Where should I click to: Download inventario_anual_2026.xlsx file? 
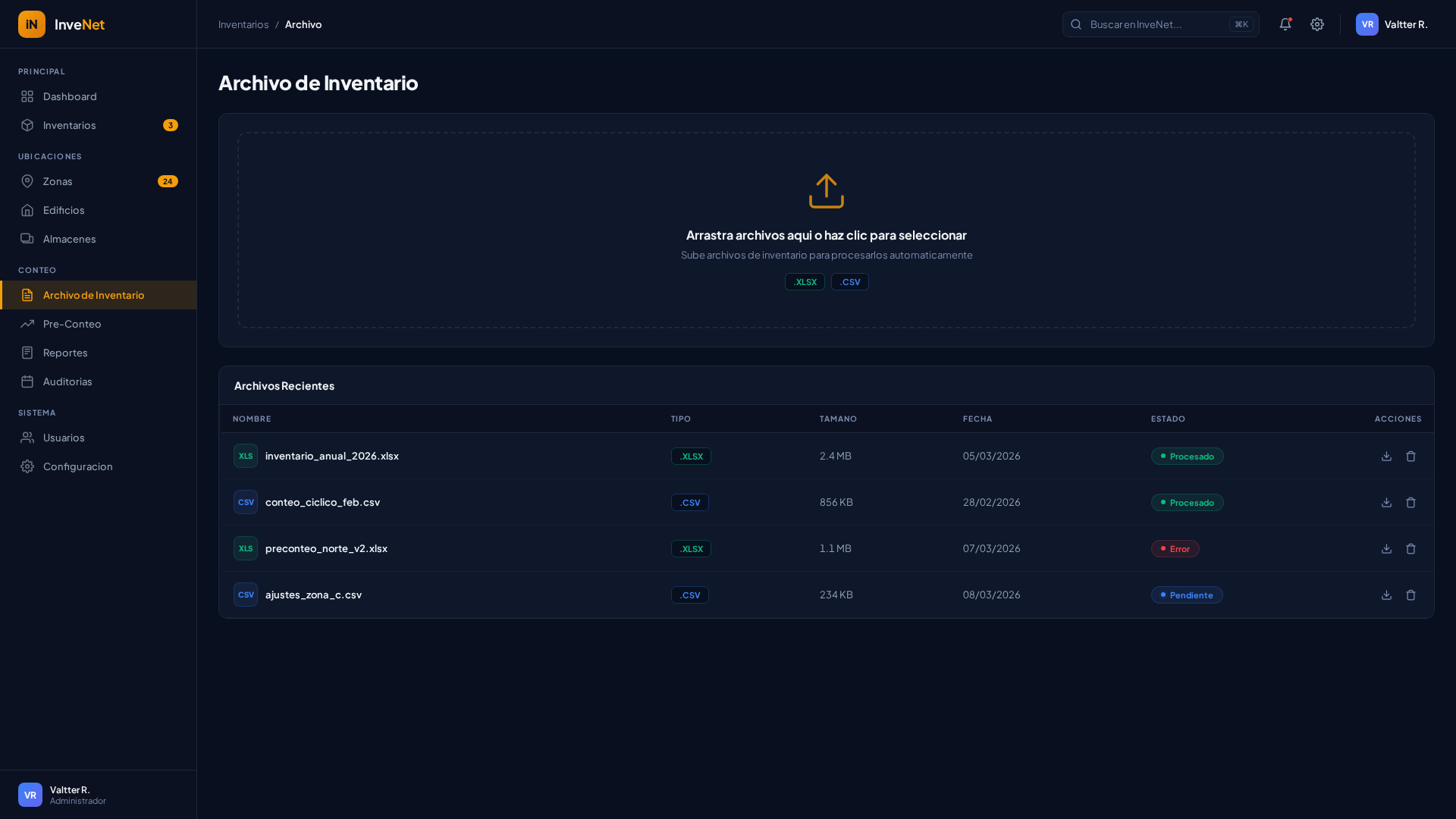click(x=1386, y=456)
